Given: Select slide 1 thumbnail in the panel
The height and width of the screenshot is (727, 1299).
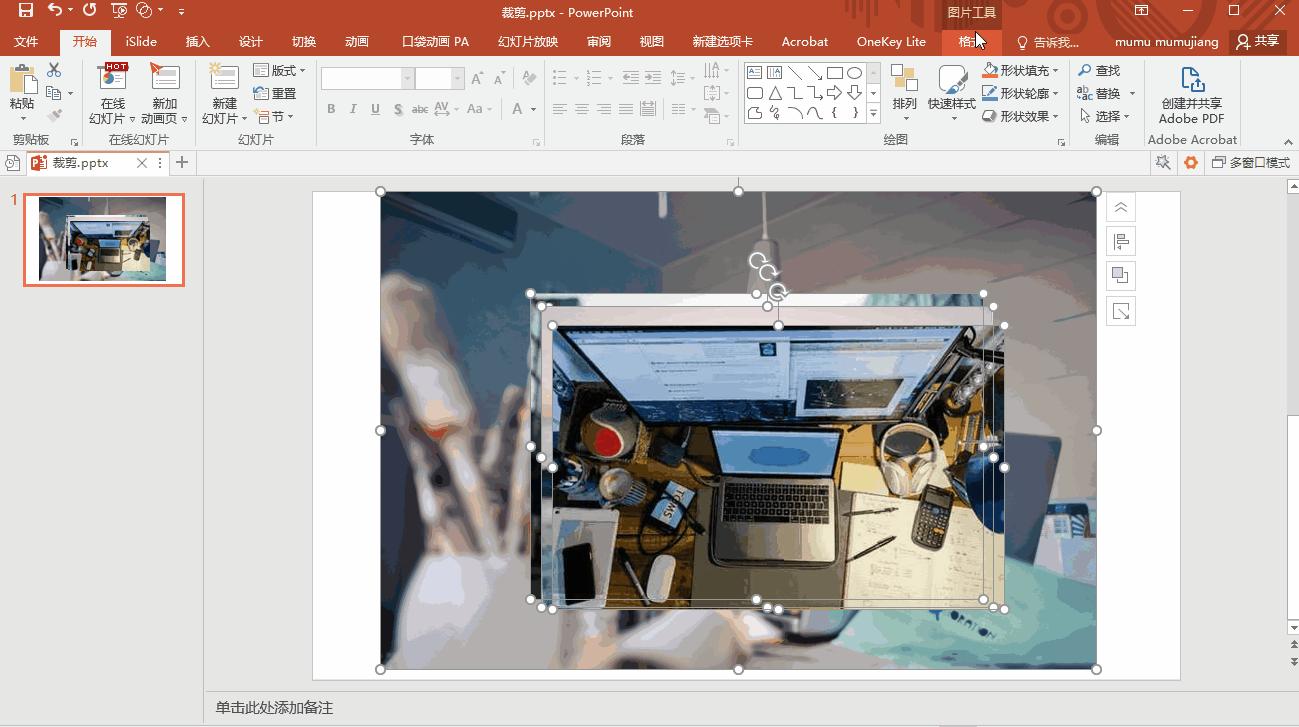Looking at the screenshot, I should [x=104, y=240].
